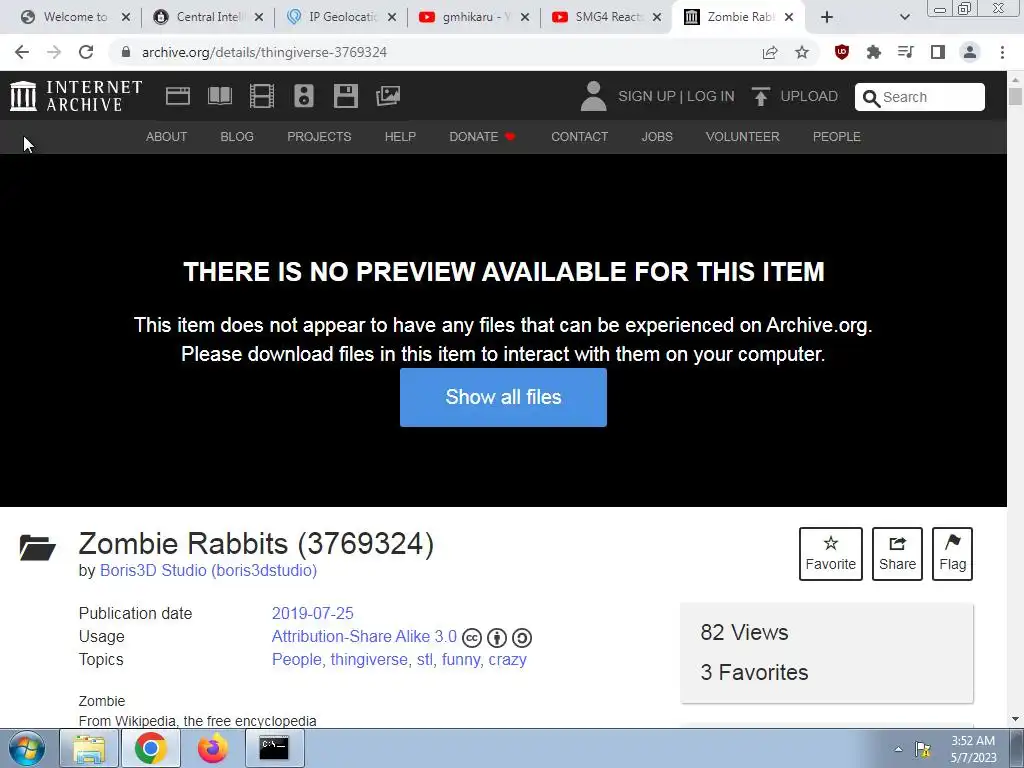
Task: Click the Action Center flag tray icon
Action: [923, 749]
